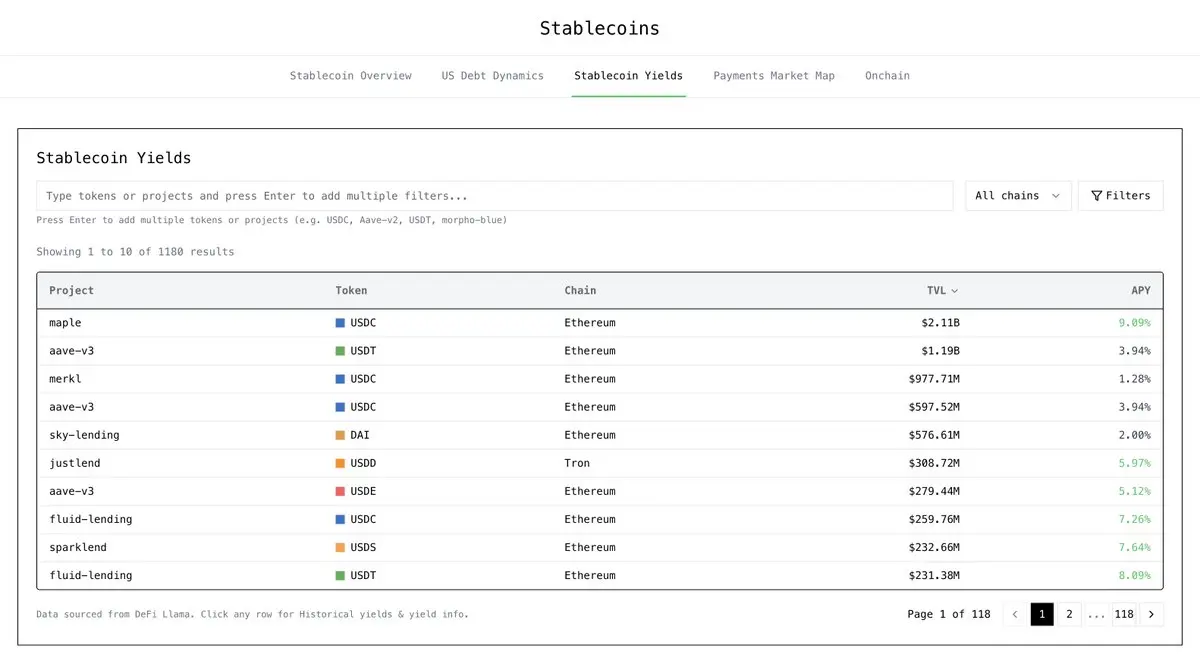The image size is (1200, 661).
Task: Click the 1.28% APY value
Action: coord(1134,379)
